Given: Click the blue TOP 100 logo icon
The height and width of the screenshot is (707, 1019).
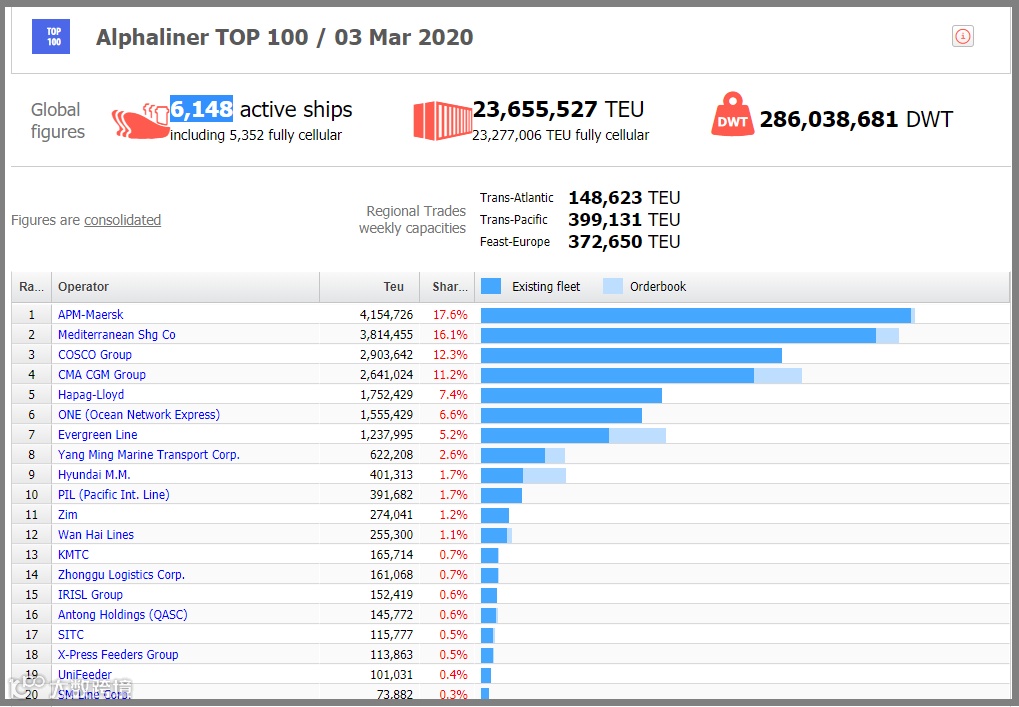Looking at the screenshot, I should click(x=51, y=36).
